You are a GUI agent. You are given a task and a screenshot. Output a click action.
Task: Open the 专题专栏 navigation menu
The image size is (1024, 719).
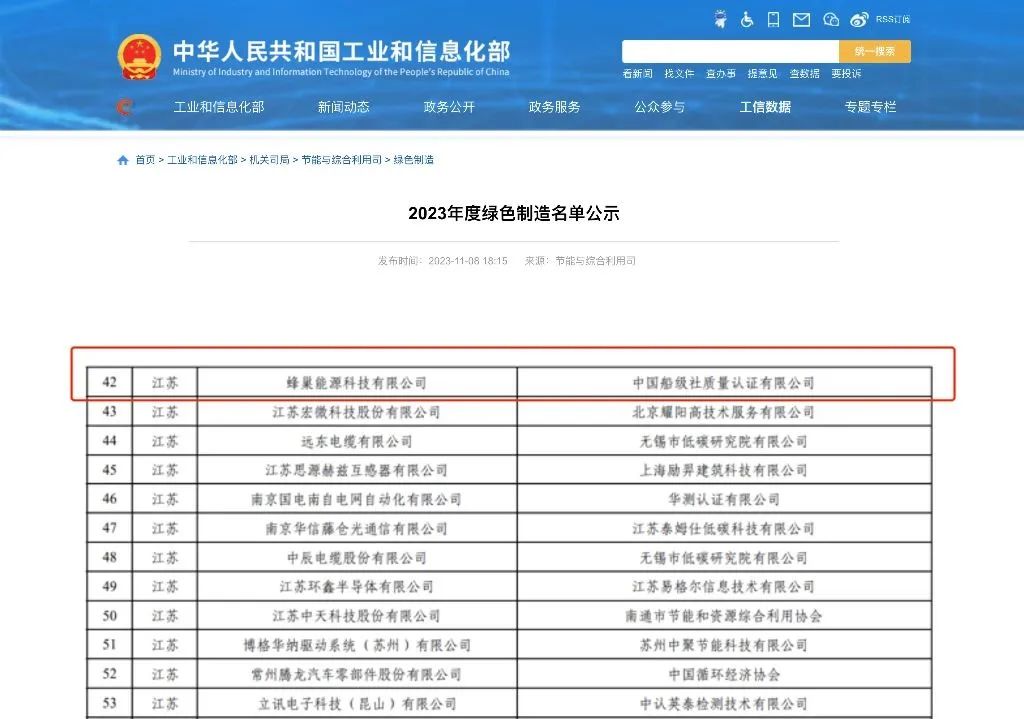pos(871,107)
